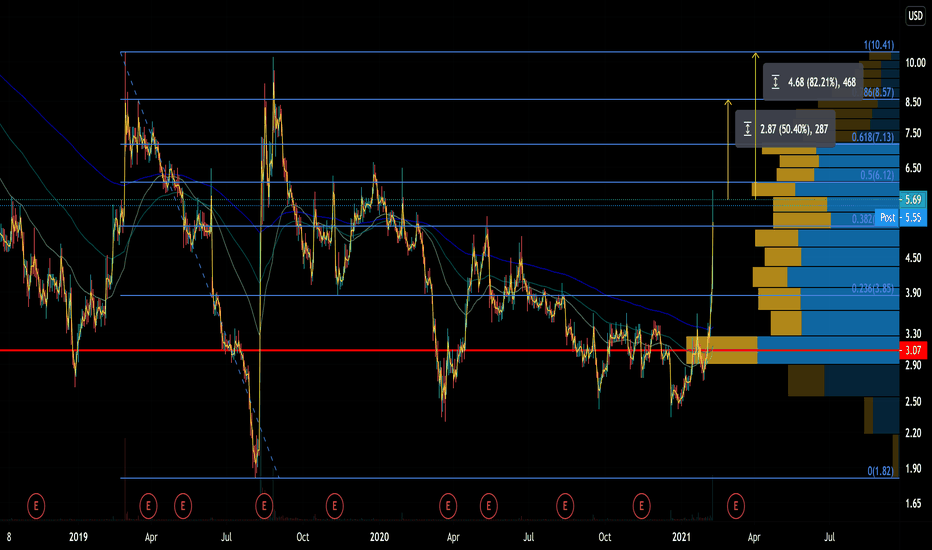
Task: Click the 0.5(6.12) Fibonacci level label
Action: [x=877, y=175]
